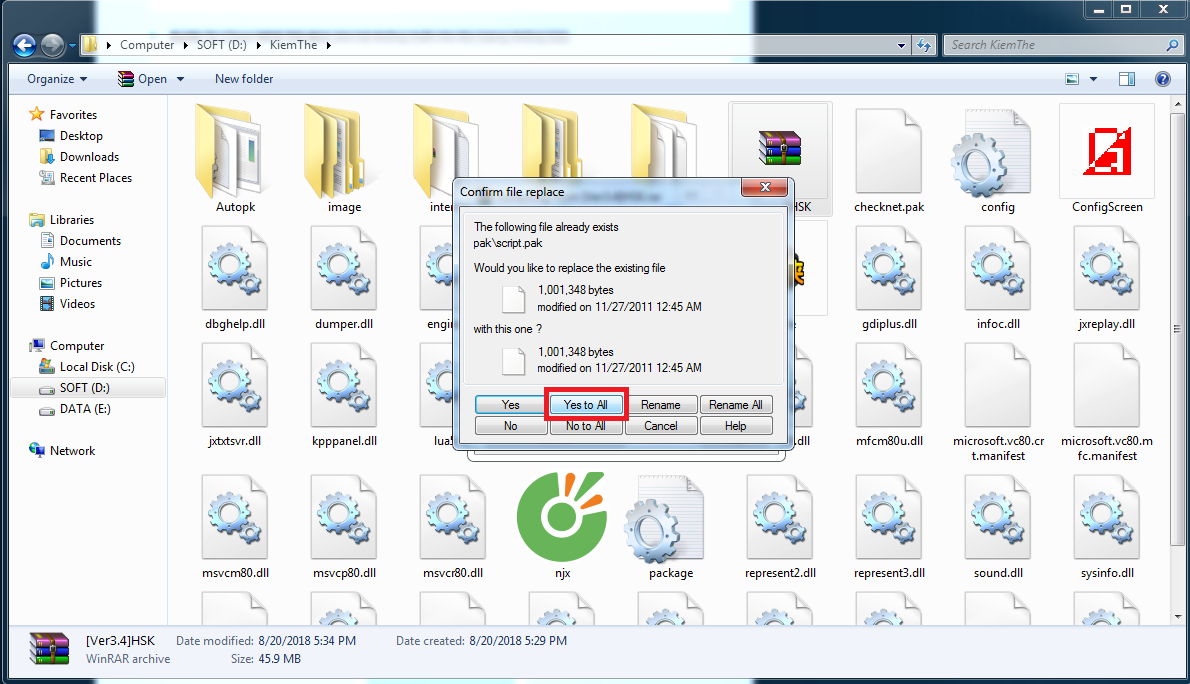This screenshot has width=1190, height=684.
Task: Click the Yes to All button
Action: click(x=586, y=405)
